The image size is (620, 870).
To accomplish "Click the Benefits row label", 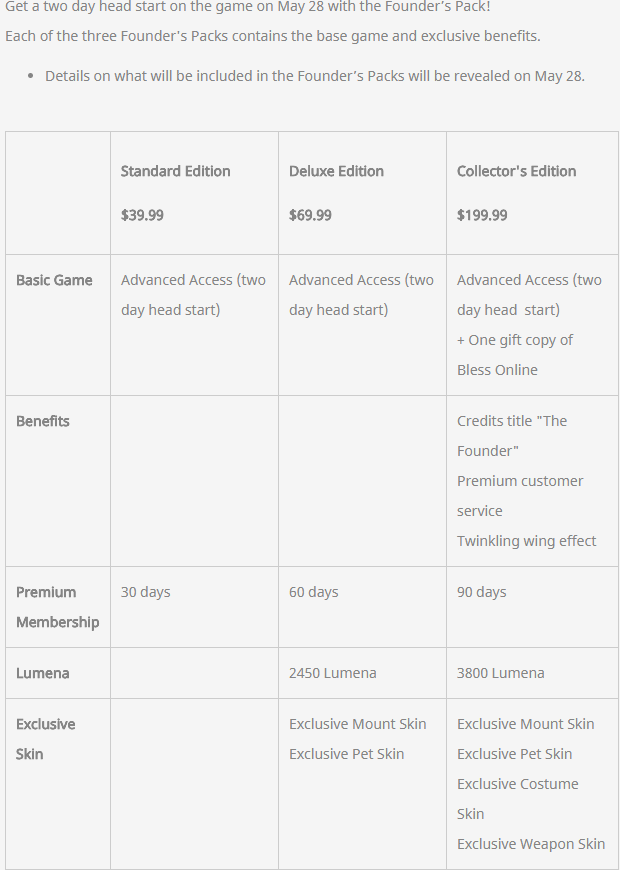I will click(43, 421).
